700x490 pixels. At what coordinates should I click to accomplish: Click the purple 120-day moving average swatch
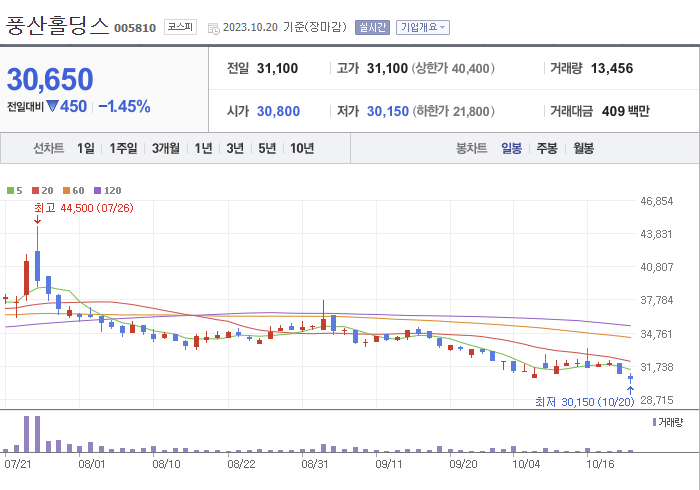[97, 191]
